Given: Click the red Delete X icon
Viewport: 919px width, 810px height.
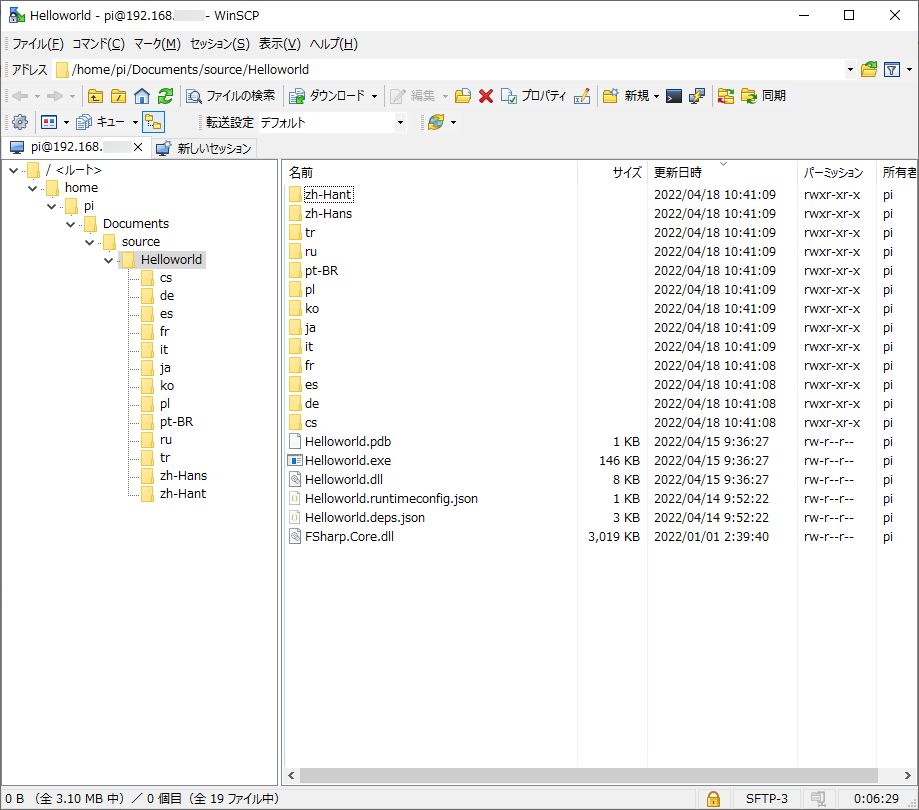Looking at the screenshot, I should (x=486, y=96).
